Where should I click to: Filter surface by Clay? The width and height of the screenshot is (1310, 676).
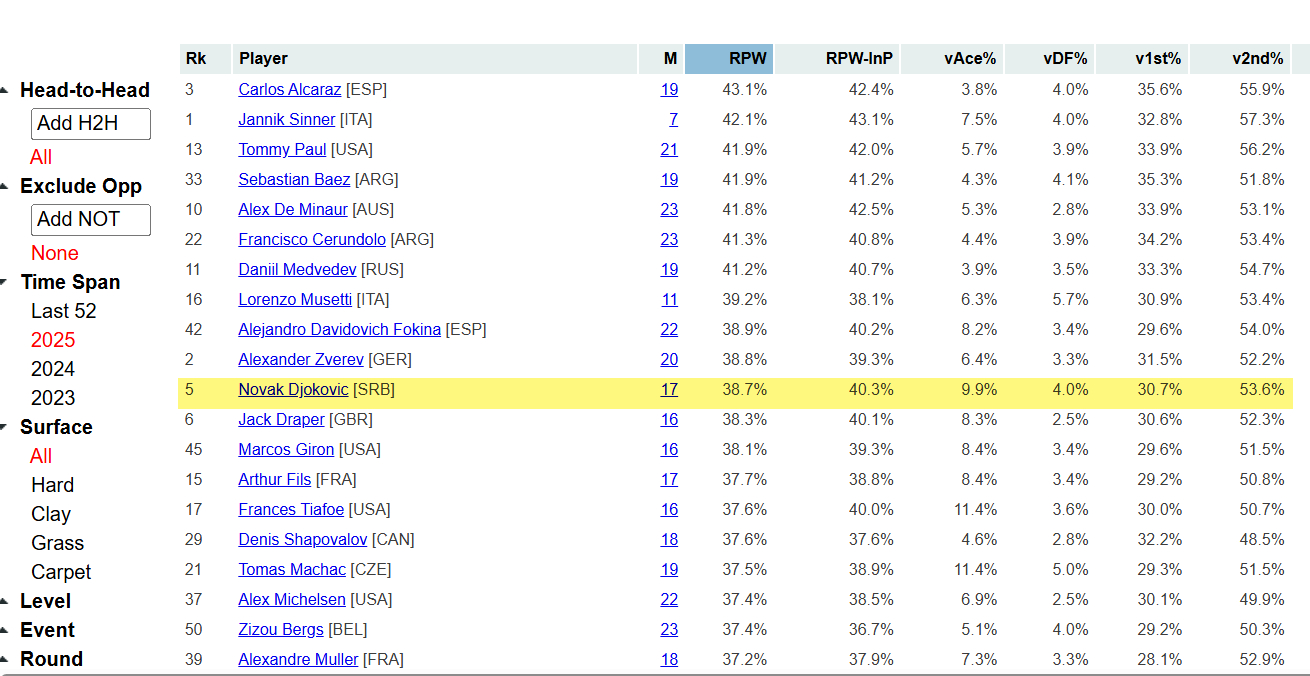click(x=51, y=514)
